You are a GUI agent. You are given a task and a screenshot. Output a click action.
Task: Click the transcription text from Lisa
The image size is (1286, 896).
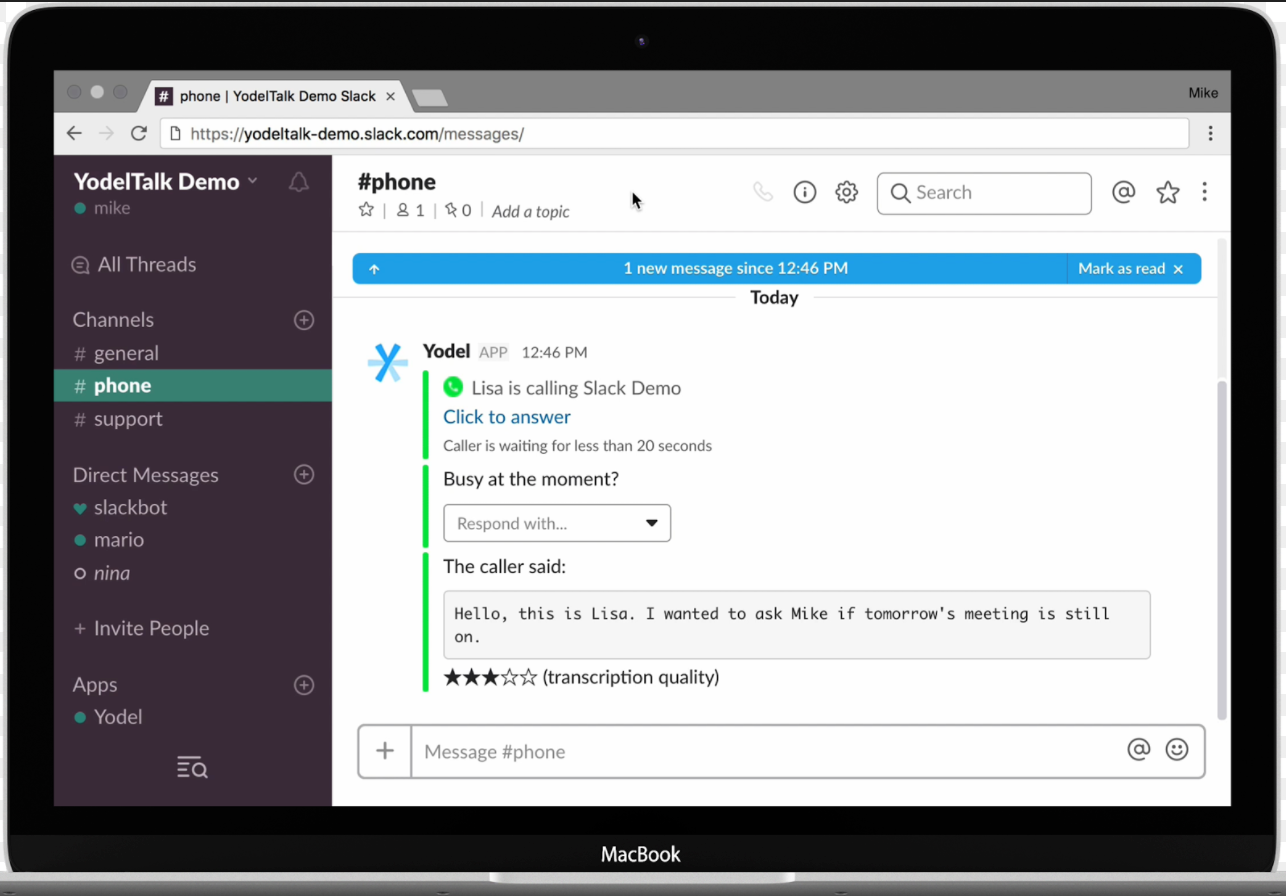tap(797, 624)
